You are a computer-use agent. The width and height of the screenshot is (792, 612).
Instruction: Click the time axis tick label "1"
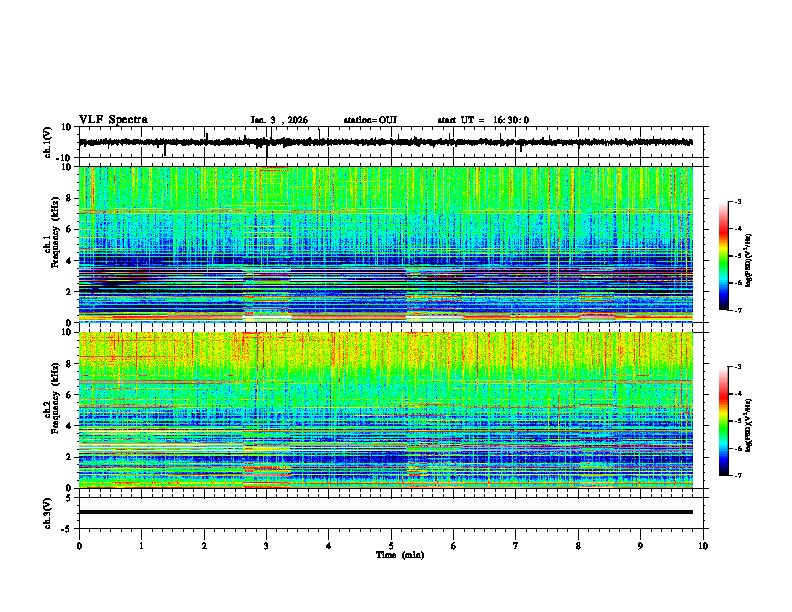coord(141,546)
